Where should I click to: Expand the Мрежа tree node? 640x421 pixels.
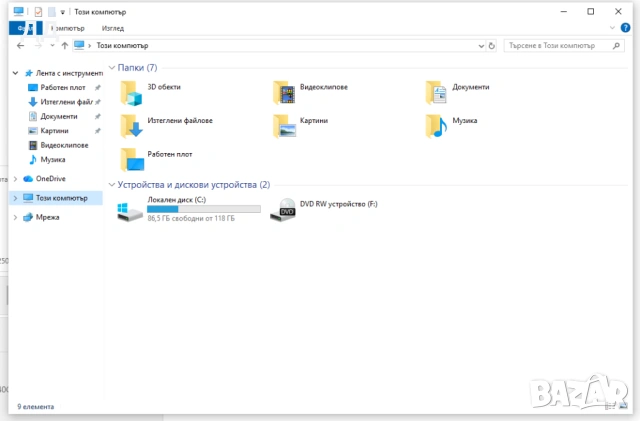(15, 217)
